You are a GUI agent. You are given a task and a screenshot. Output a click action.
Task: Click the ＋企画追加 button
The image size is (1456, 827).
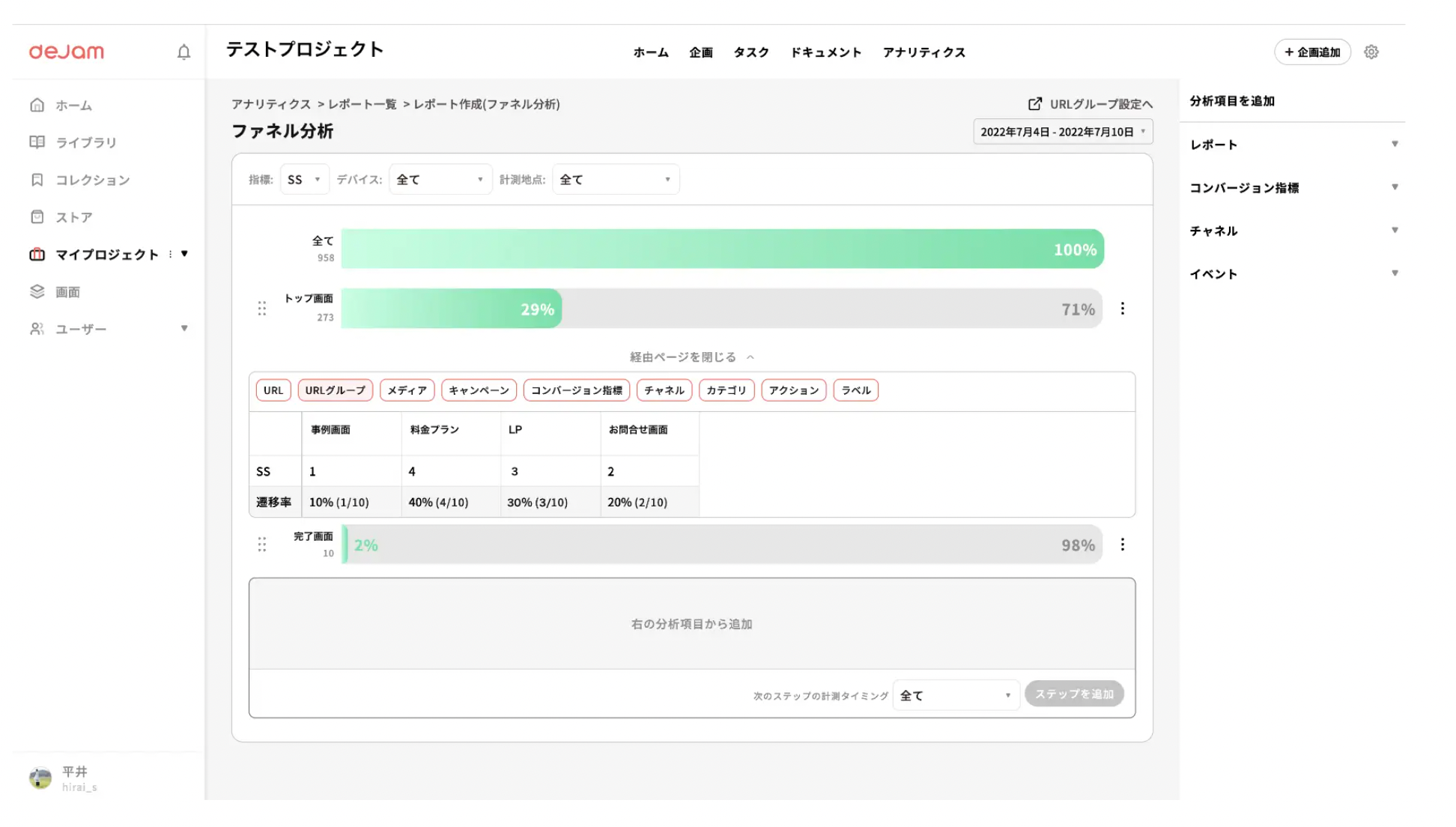click(x=1312, y=52)
